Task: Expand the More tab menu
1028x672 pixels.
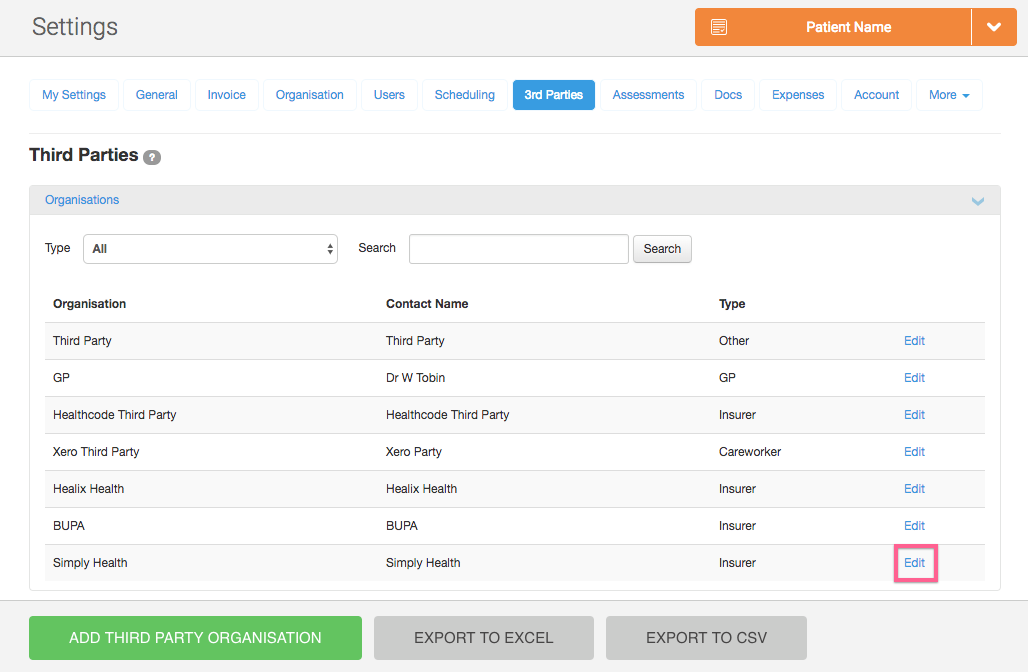Action: [948, 95]
